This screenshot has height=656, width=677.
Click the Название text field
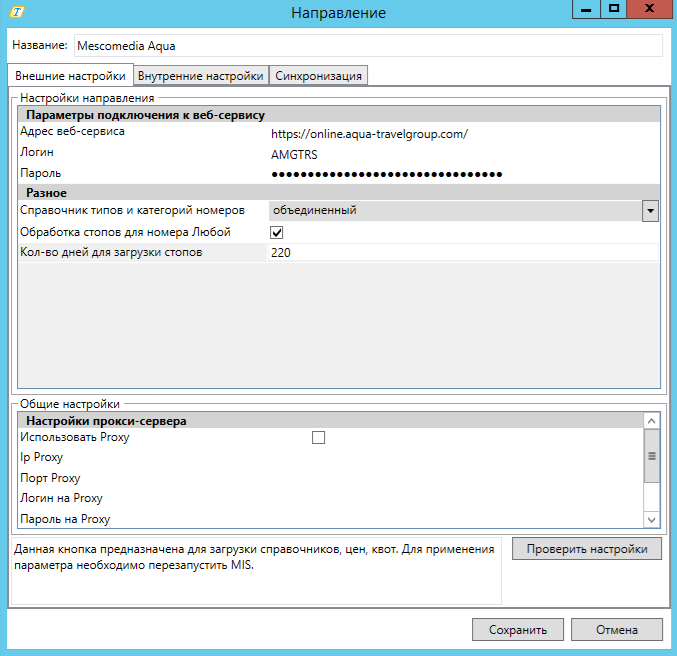coord(367,46)
